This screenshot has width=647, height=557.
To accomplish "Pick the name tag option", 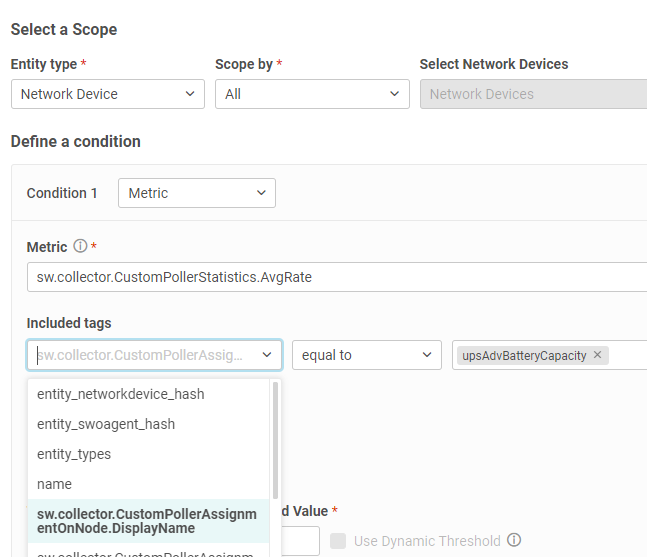I will click(54, 484).
